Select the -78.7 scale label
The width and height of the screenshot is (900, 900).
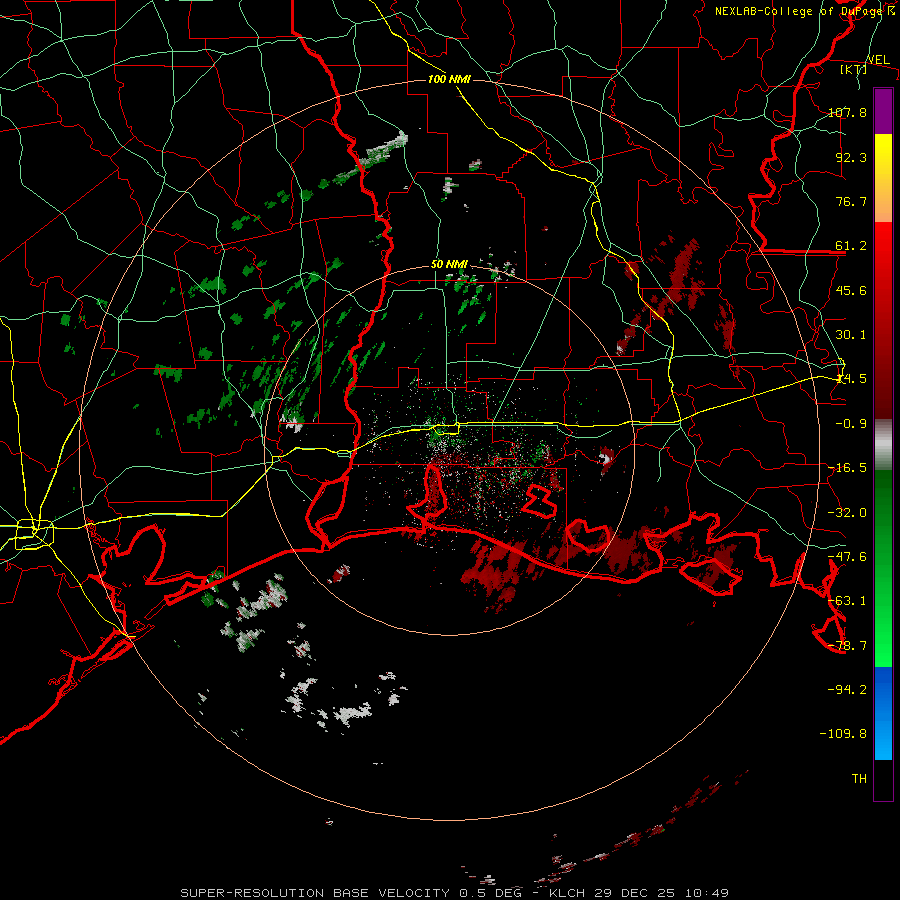click(847, 646)
